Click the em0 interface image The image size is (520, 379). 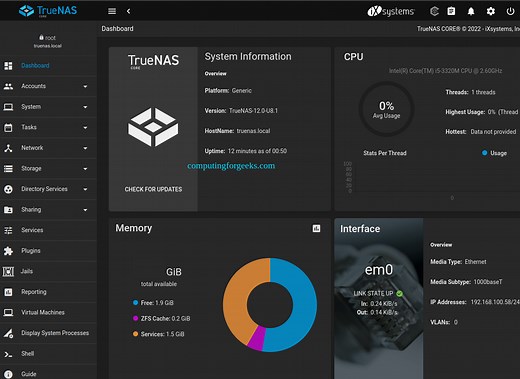(379, 299)
